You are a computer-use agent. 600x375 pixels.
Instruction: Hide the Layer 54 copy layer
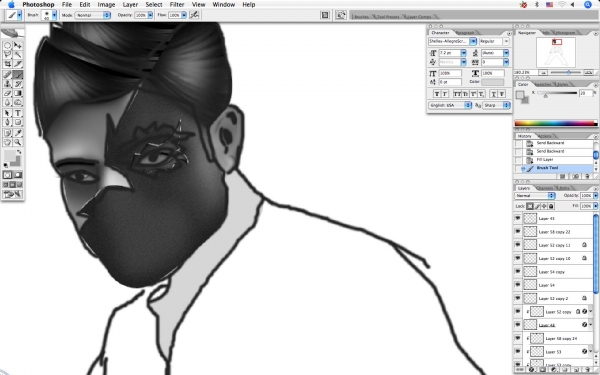pyautogui.click(x=518, y=272)
